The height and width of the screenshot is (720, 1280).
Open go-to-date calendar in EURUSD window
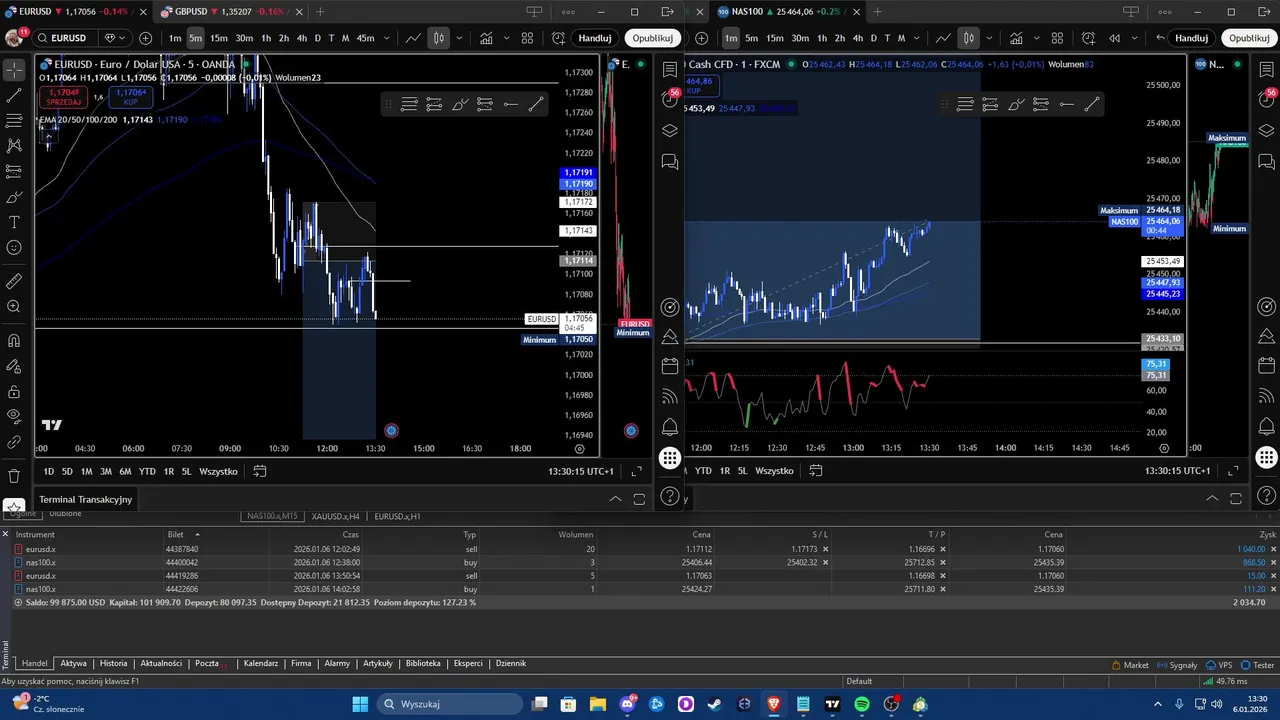[x=260, y=471]
